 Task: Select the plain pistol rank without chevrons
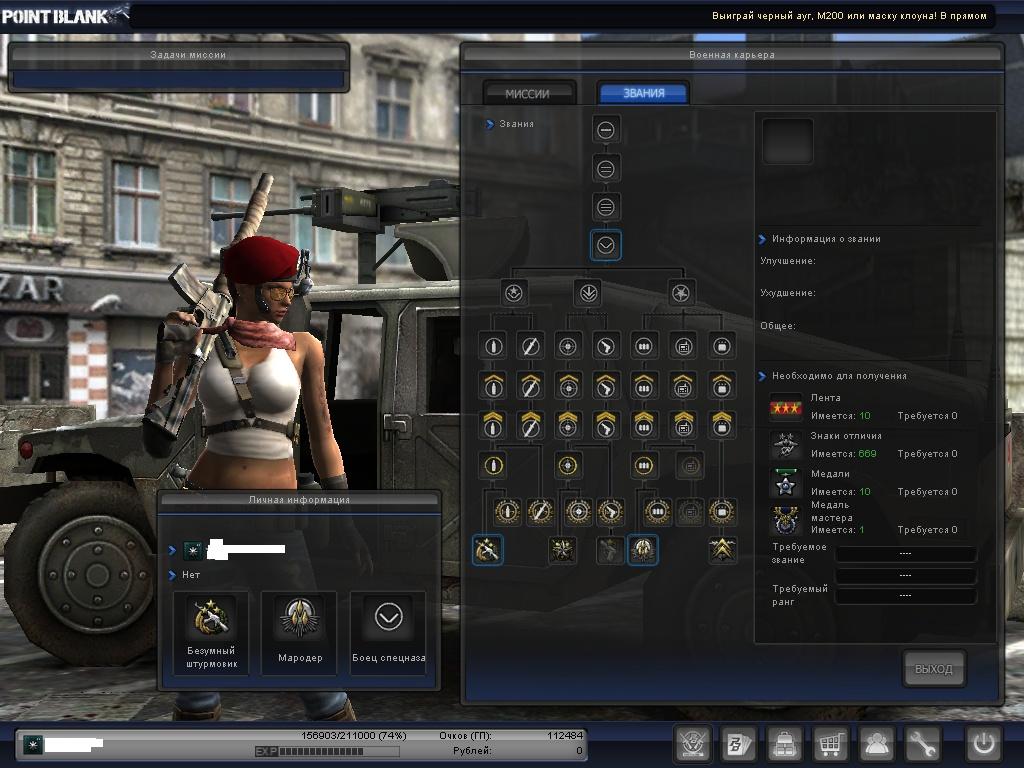pos(605,347)
